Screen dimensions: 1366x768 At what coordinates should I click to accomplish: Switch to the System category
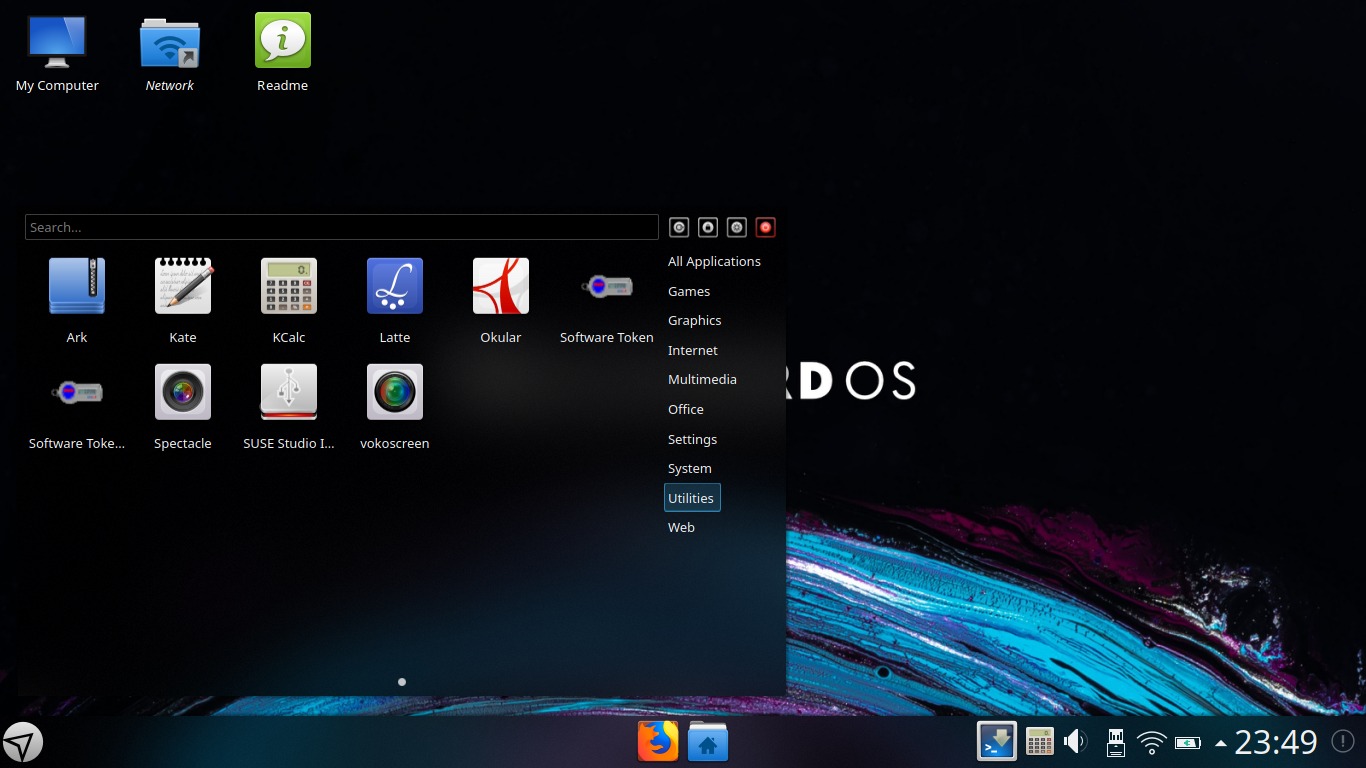pyautogui.click(x=690, y=468)
